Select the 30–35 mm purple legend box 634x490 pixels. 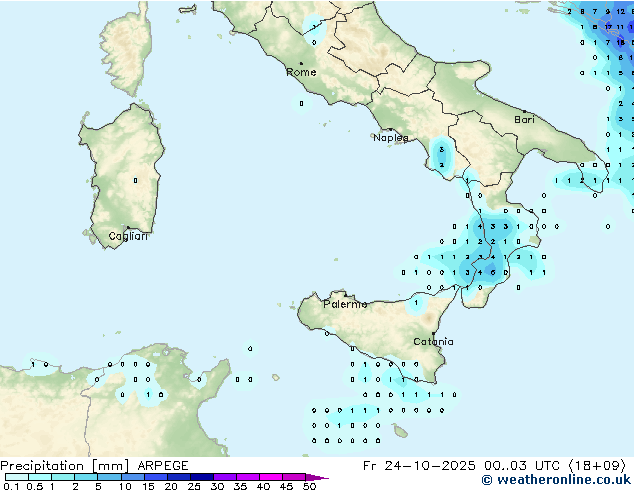[224, 477]
